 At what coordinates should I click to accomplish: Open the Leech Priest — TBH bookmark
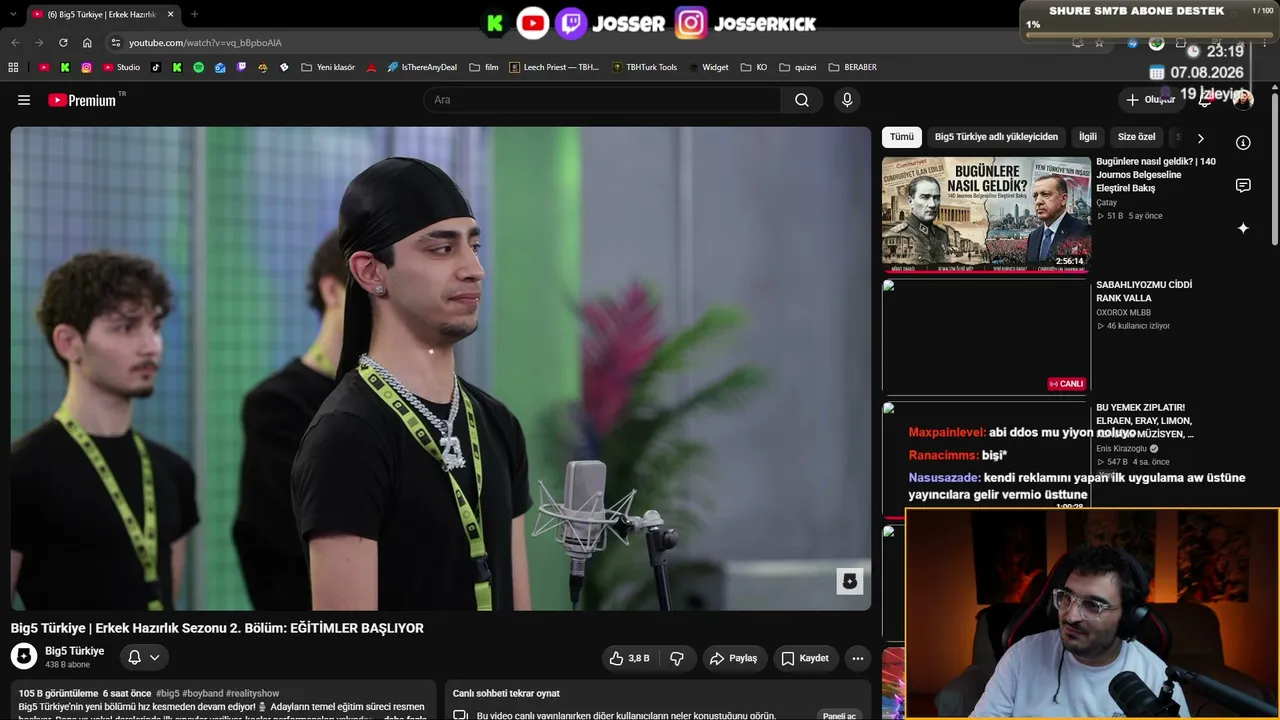click(555, 68)
